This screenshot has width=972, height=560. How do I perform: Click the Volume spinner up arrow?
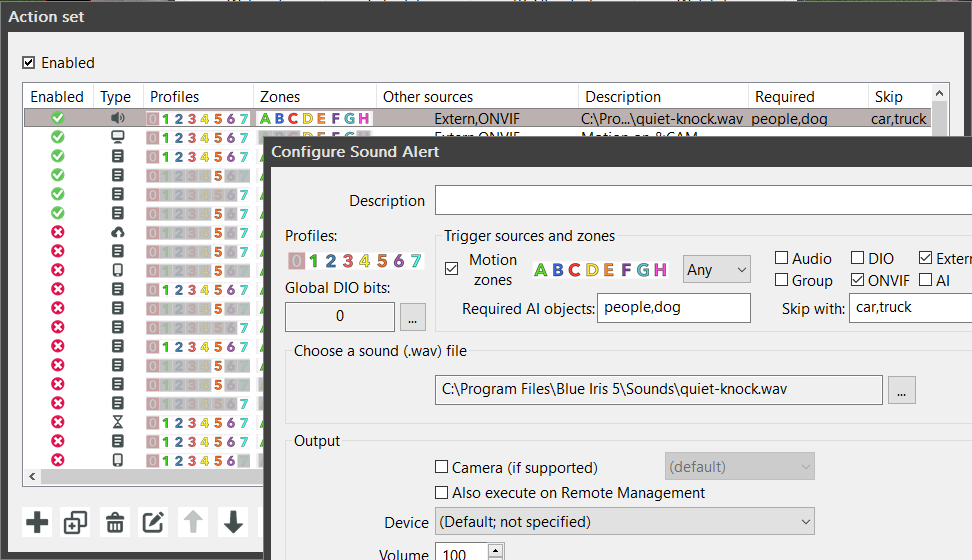pyautogui.click(x=496, y=549)
